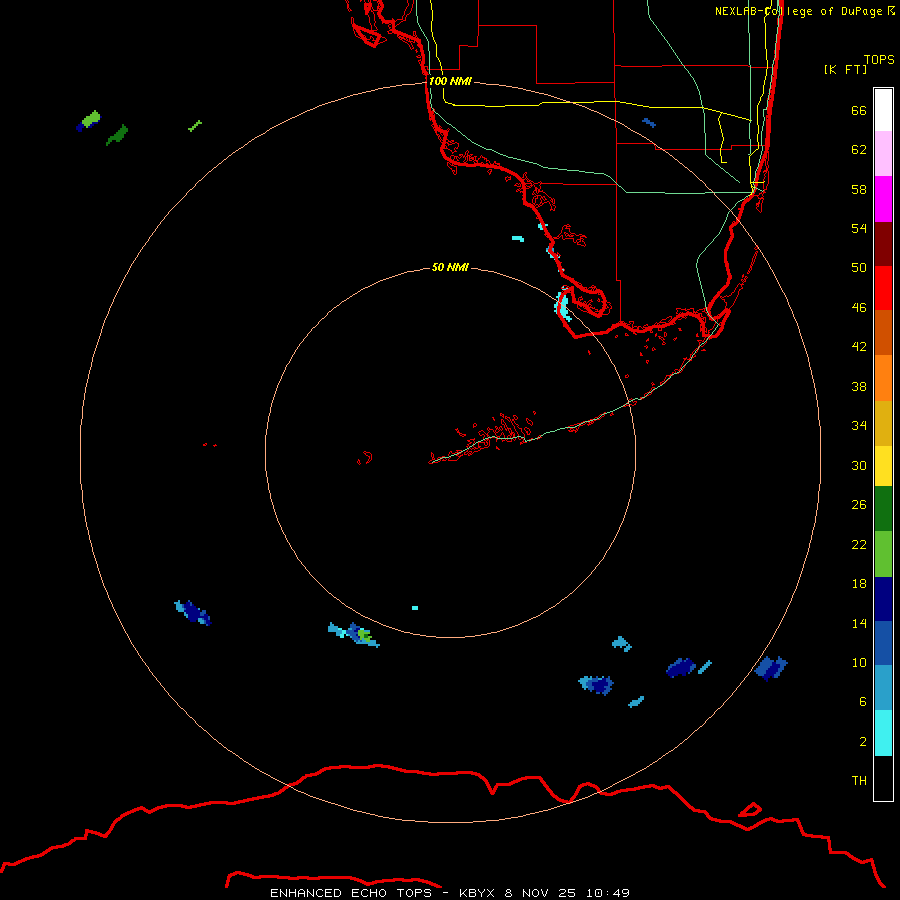This screenshot has height=900, width=900.
Task: Click the legend value 18
Action: point(859,584)
